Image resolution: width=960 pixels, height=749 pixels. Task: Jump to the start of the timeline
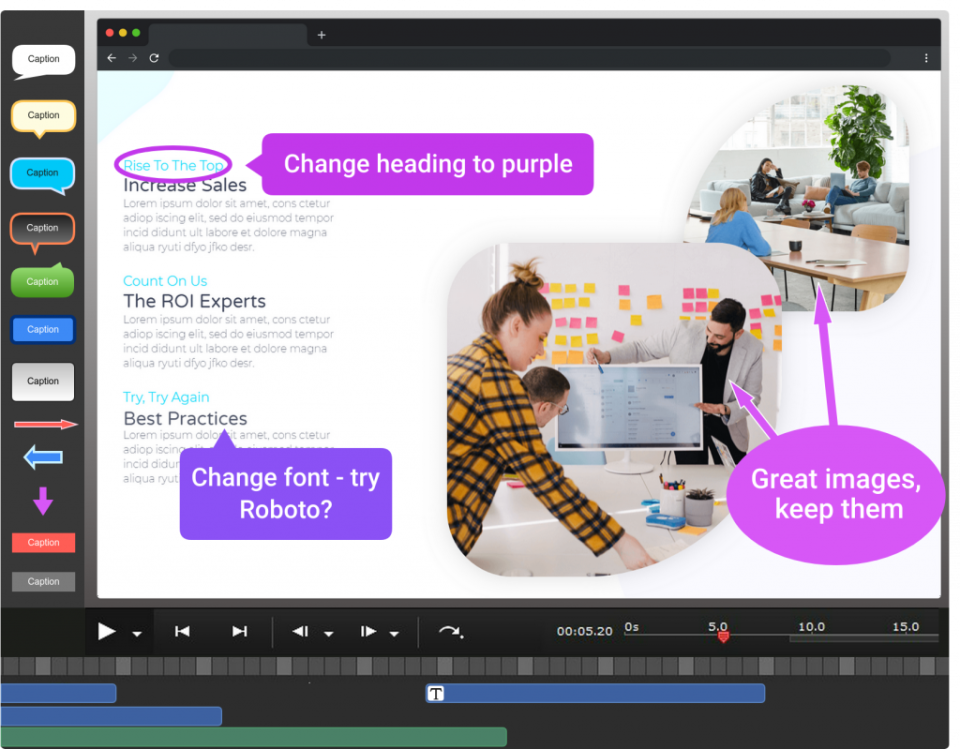[x=182, y=632]
